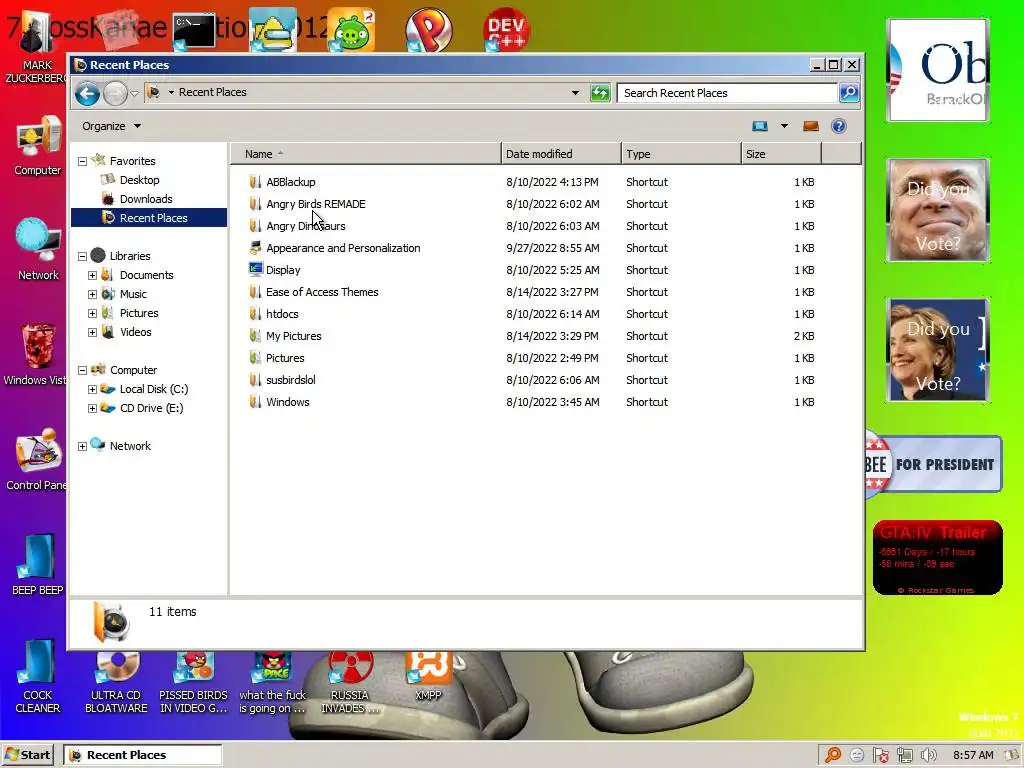The image size is (1024, 768).
Task: Select the Local Disk (C:) drive
Action: point(153,389)
